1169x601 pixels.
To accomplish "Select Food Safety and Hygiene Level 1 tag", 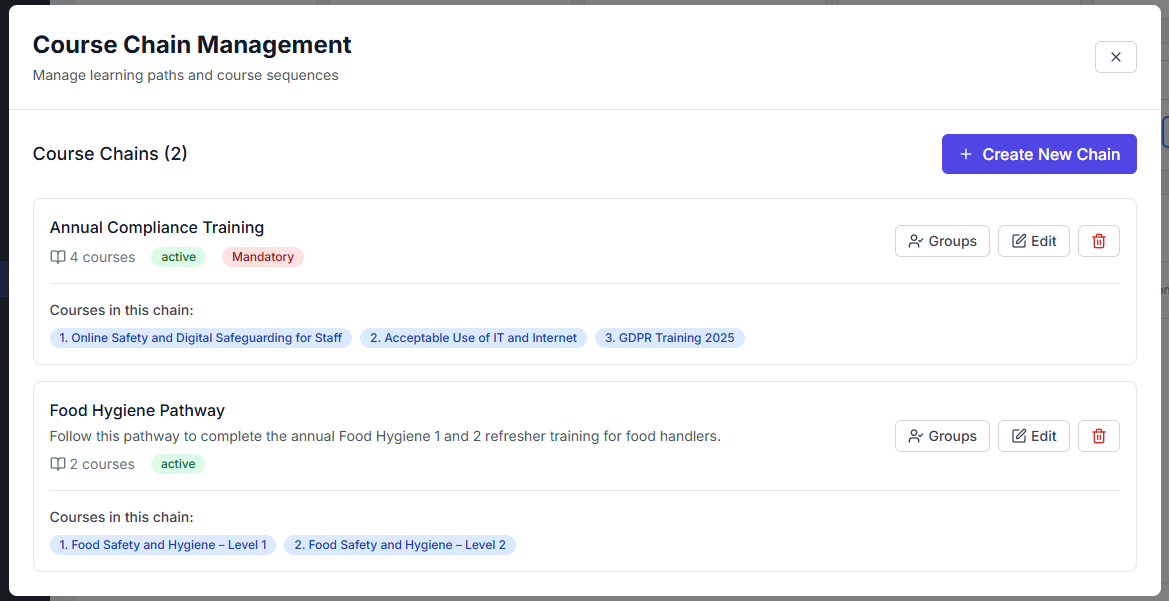I will [x=162, y=545].
